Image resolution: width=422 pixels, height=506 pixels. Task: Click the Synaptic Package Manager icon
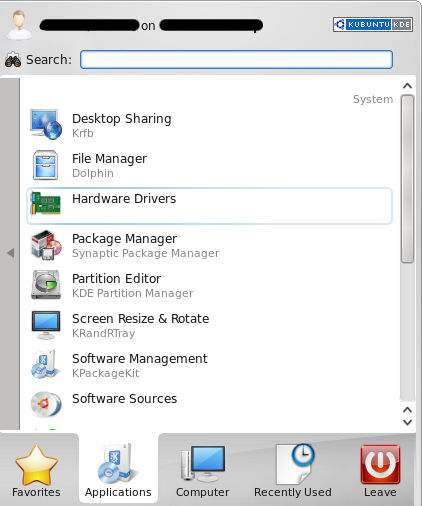click(46, 245)
